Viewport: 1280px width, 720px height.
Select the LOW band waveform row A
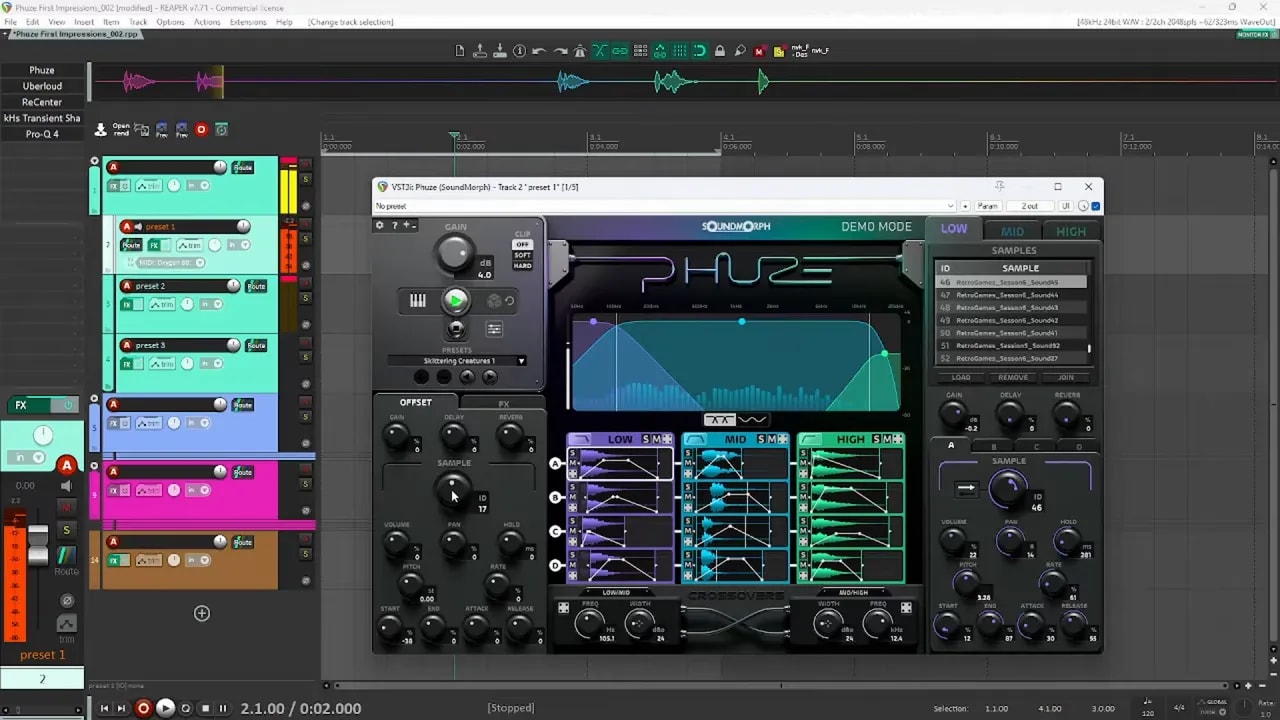point(626,464)
